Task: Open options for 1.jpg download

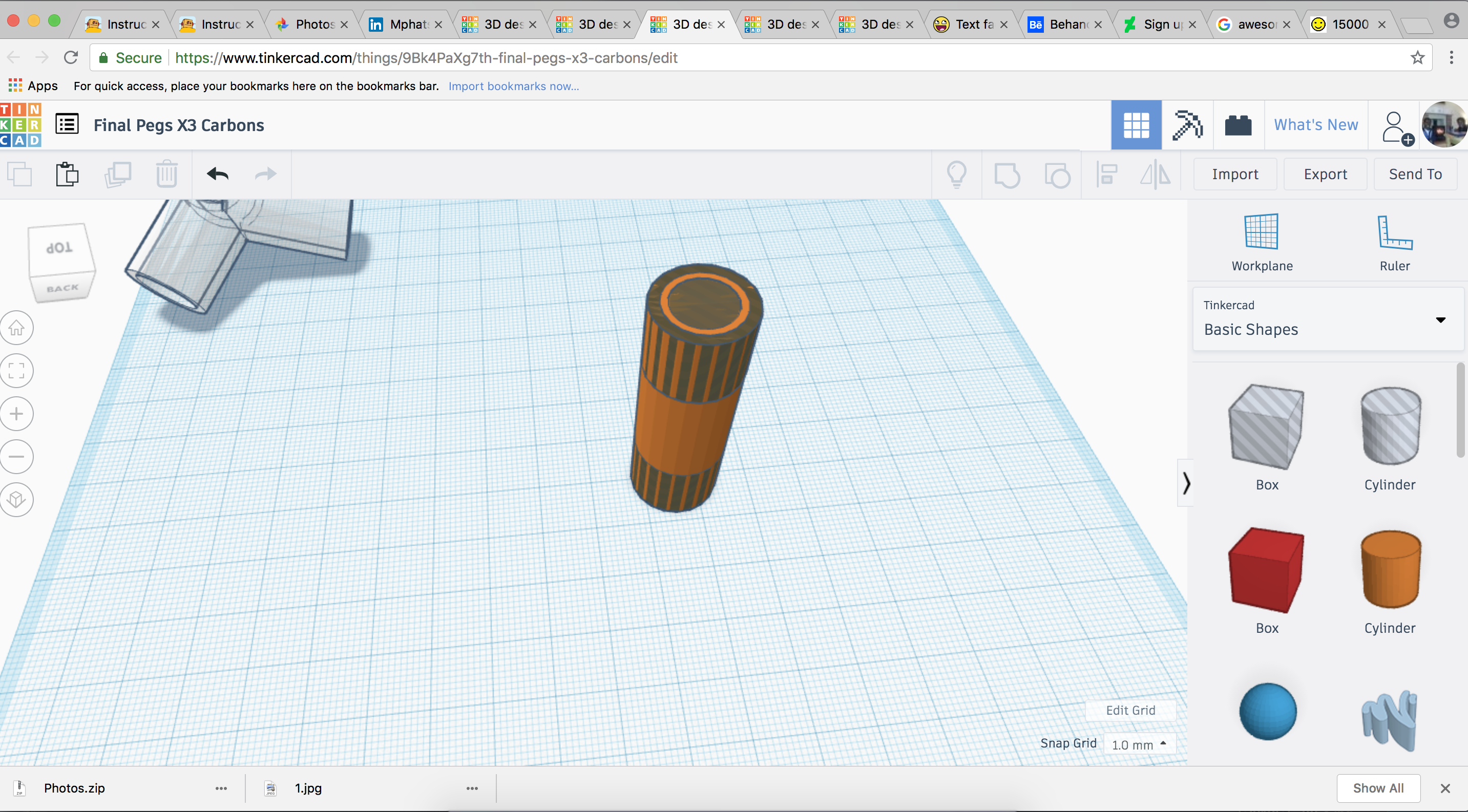Action: 472,788
